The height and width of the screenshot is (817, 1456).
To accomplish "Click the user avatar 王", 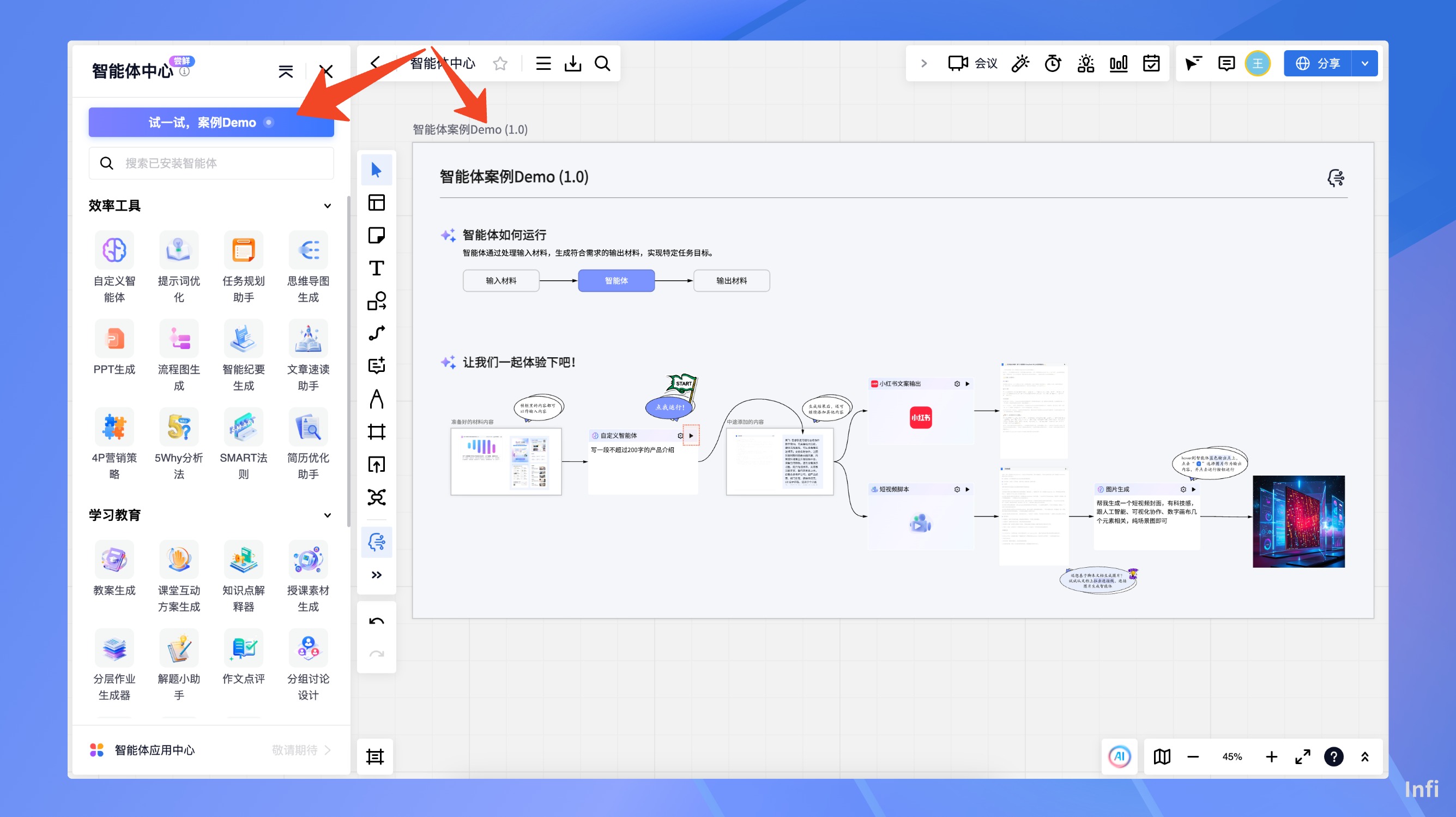I will pos(1258,63).
